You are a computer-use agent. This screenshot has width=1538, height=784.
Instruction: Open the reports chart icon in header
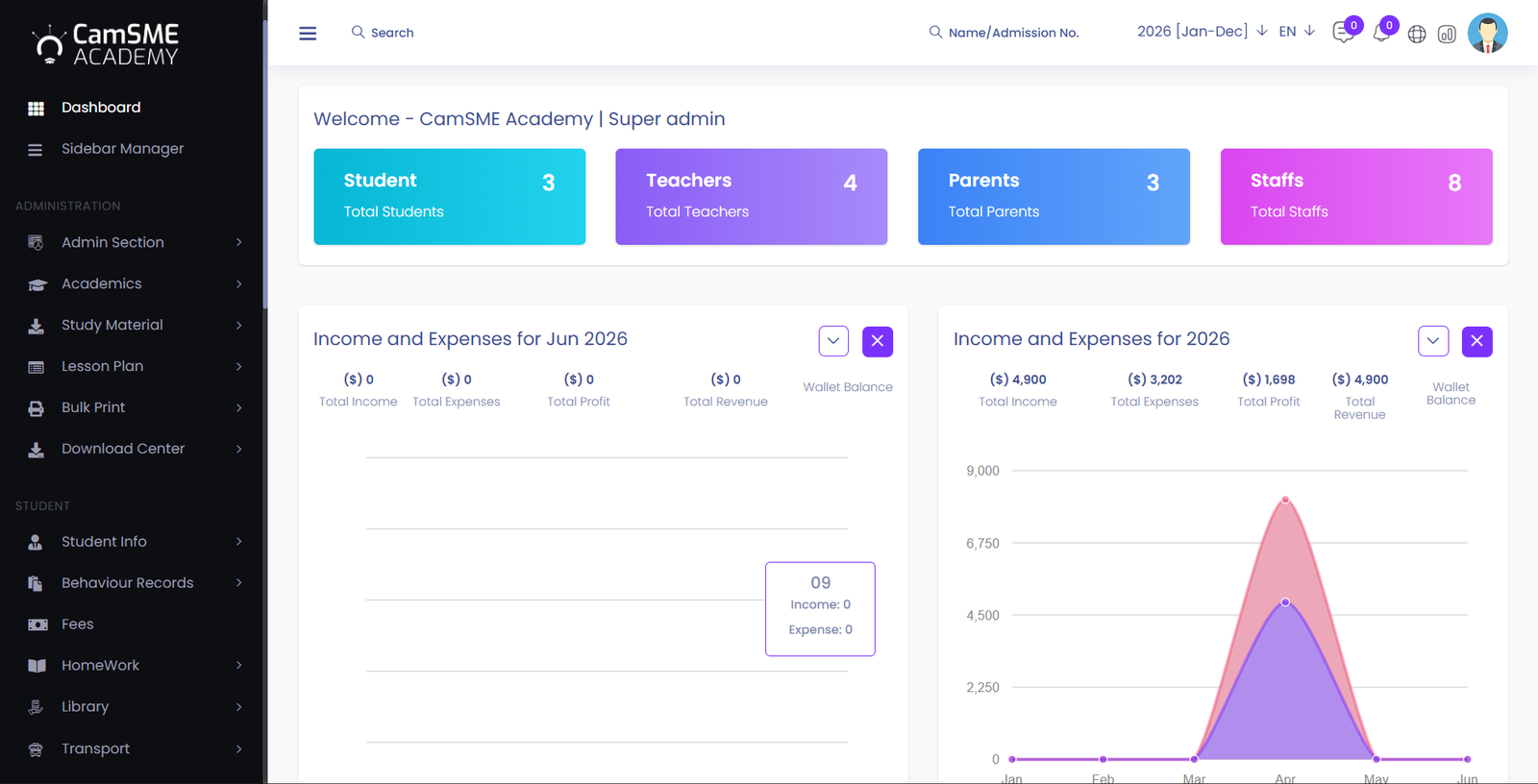[x=1447, y=35]
